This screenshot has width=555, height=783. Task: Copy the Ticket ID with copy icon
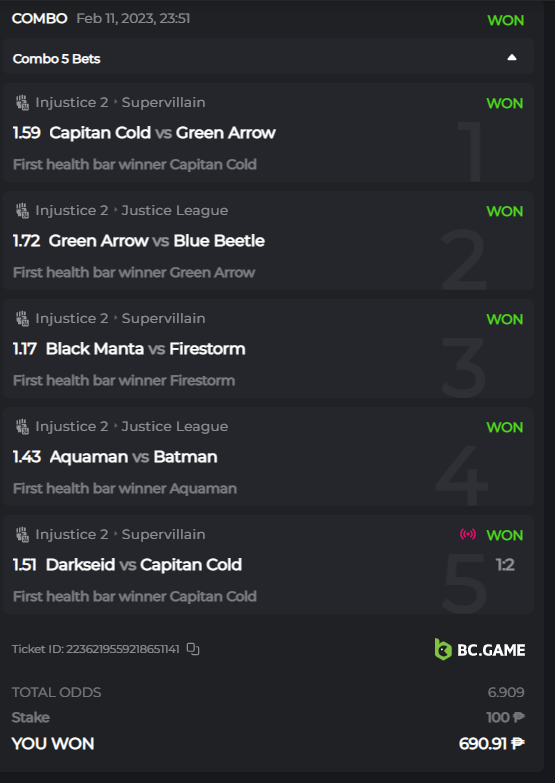click(x=193, y=649)
